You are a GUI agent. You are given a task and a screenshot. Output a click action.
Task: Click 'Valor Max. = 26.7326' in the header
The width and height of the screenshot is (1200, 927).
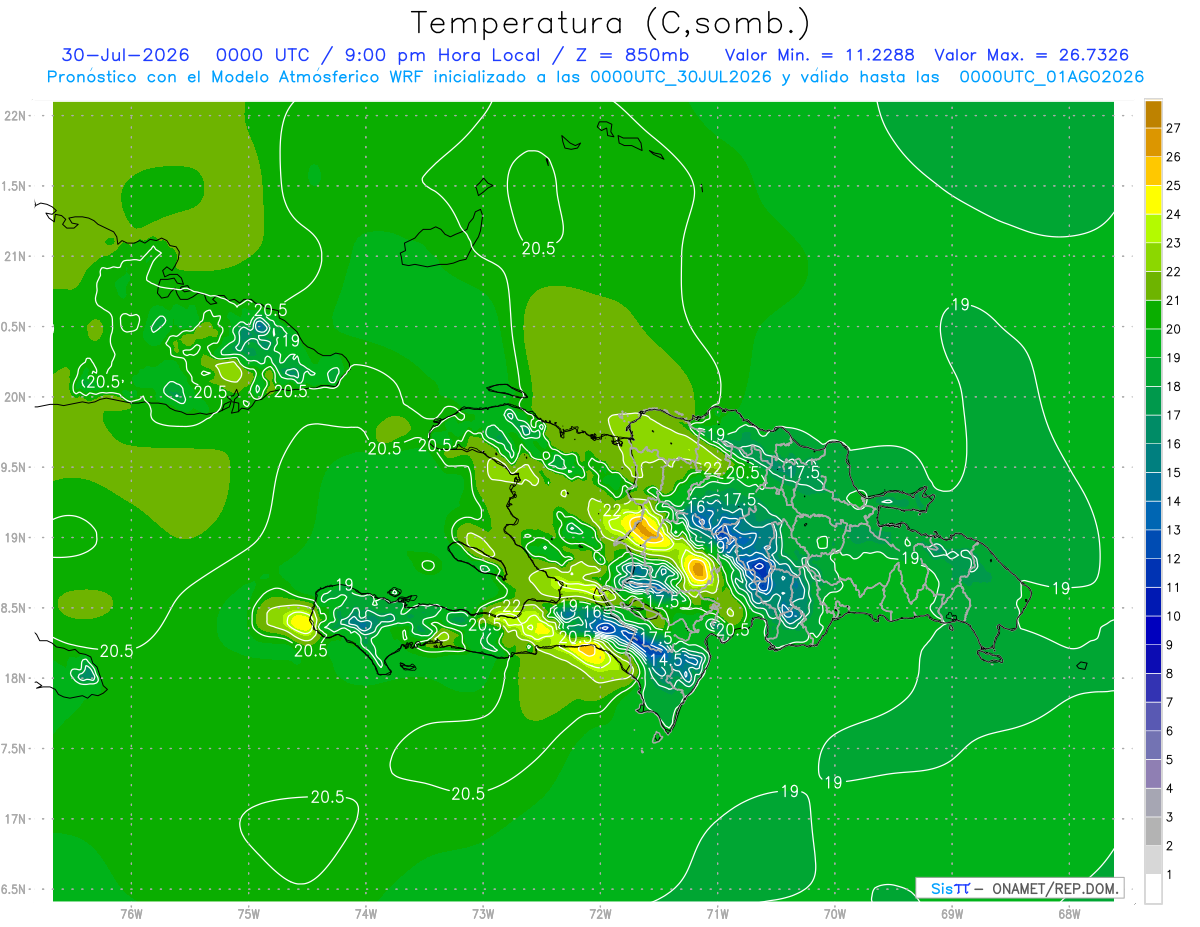pyautogui.click(x=1031, y=55)
